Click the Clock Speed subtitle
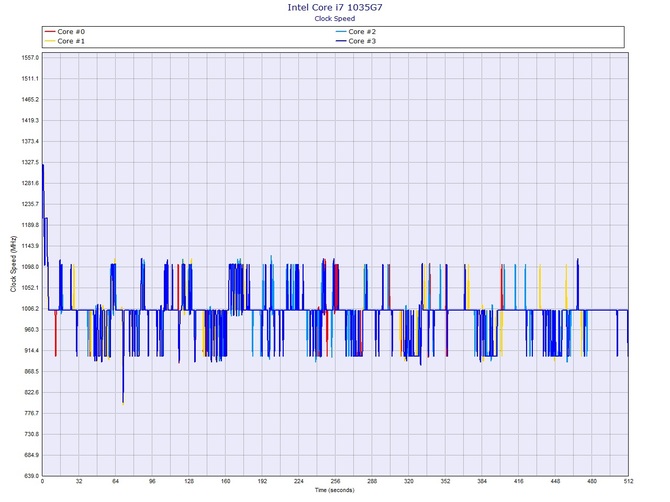 pyautogui.click(x=335, y=18)
